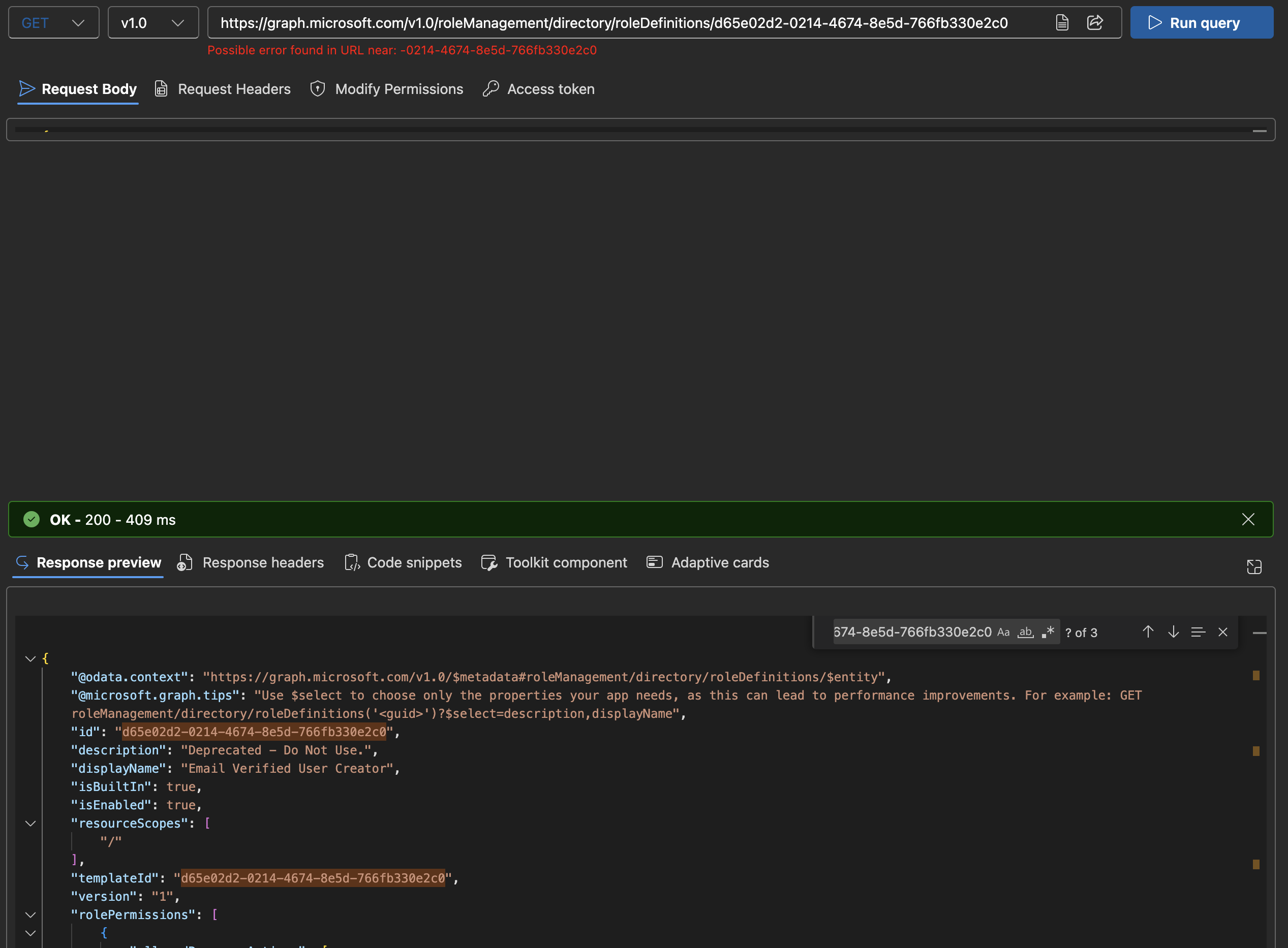
Task: Open the Access token tab
Action: pos(538,89)
